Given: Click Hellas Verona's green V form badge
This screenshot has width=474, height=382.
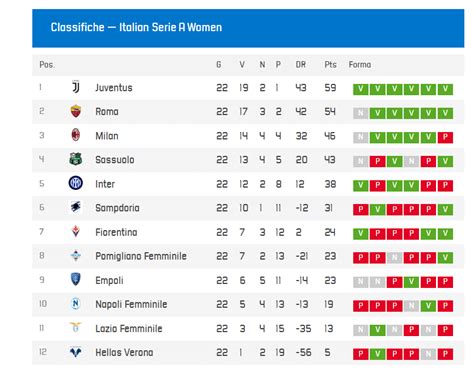Looking at the screenshot, I should pyautogui.click(x=378, y=354).
